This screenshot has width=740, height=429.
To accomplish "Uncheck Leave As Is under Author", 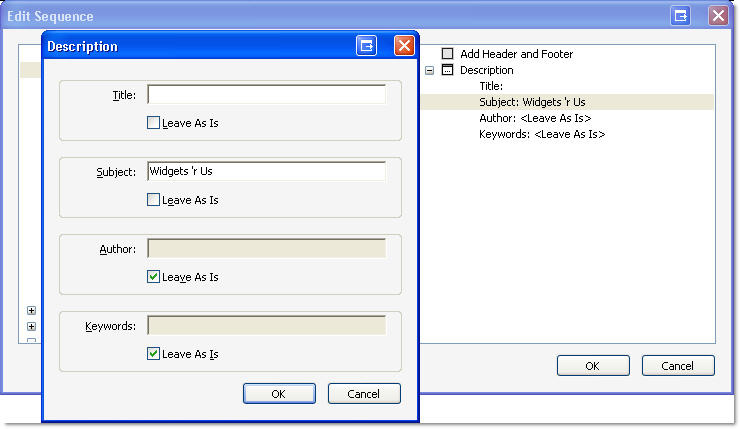I will (153, 277).
